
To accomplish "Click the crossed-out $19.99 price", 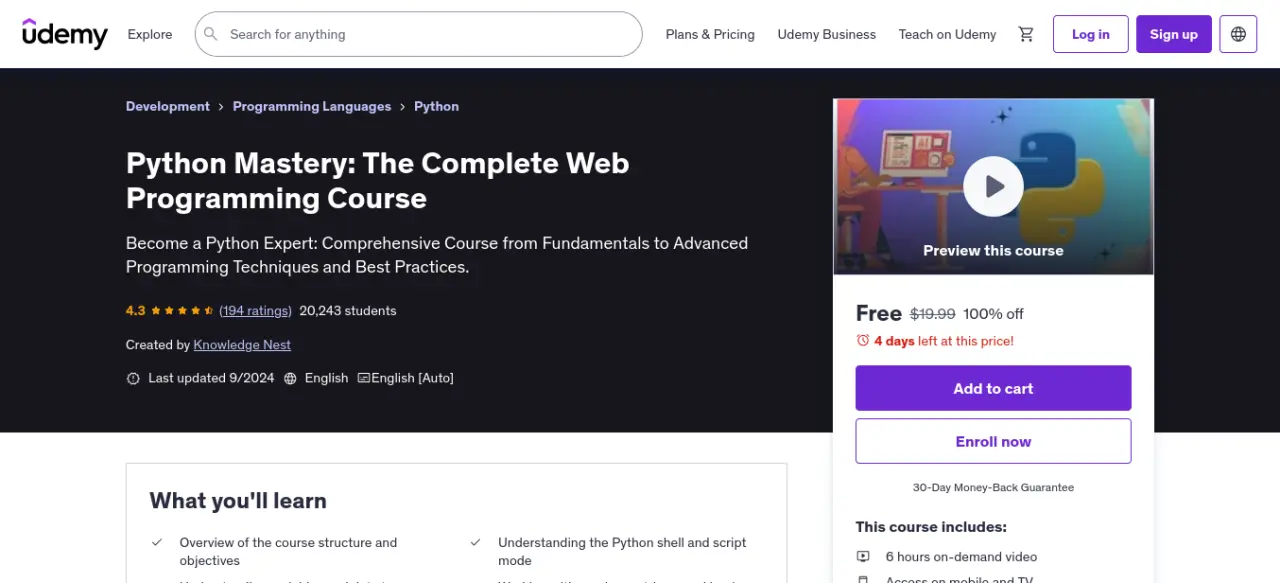I will 933,314.
